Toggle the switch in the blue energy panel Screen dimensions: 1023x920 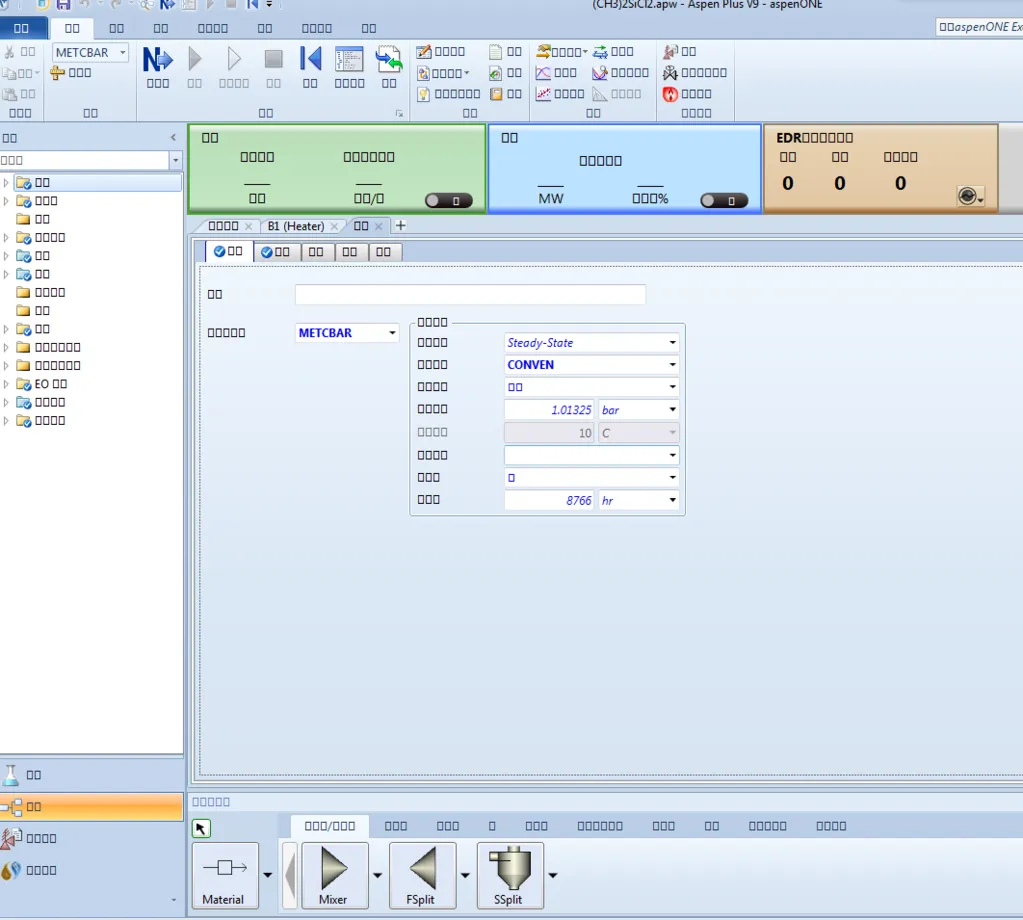tap(724, 200)
